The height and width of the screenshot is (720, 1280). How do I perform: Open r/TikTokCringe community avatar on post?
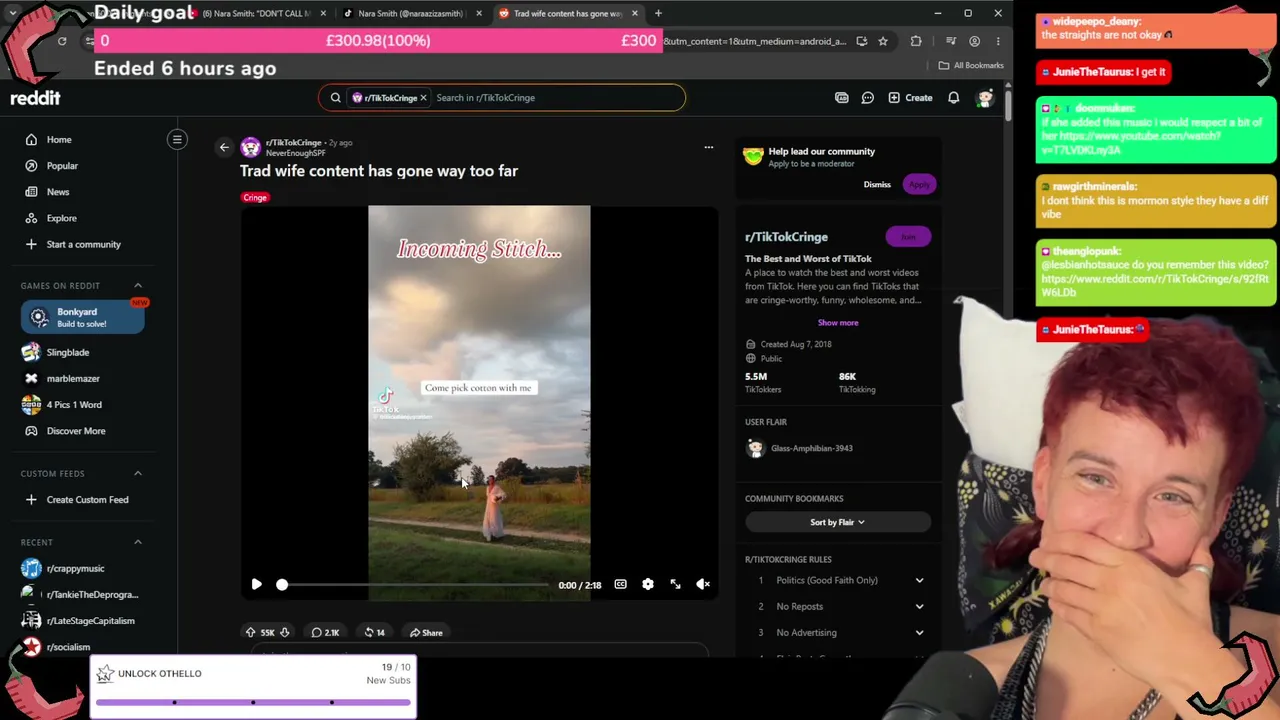250,148
